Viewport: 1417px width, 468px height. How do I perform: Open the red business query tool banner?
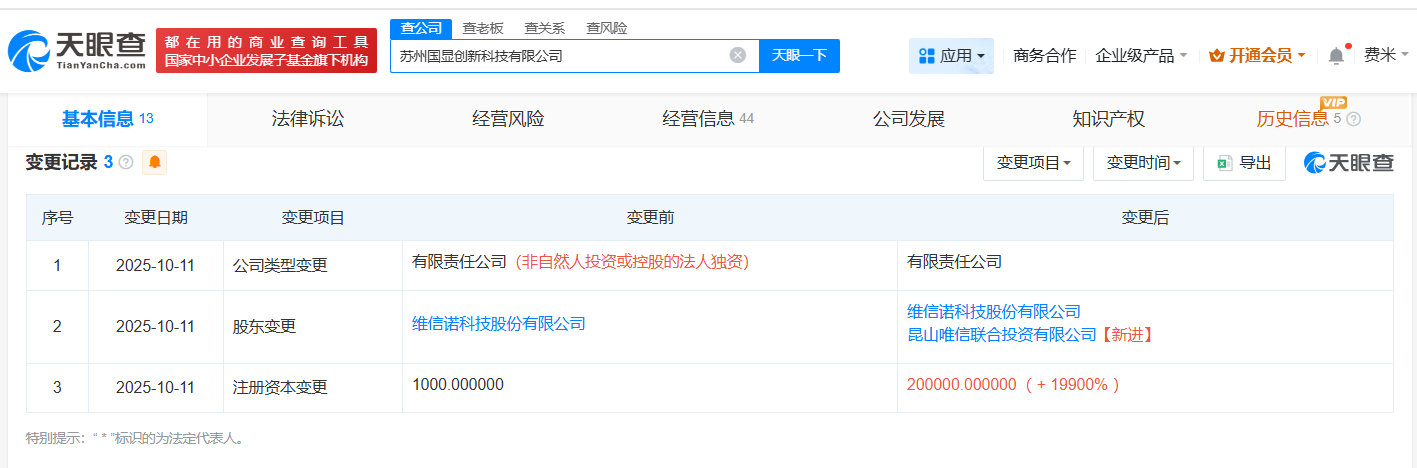(266, 50)
